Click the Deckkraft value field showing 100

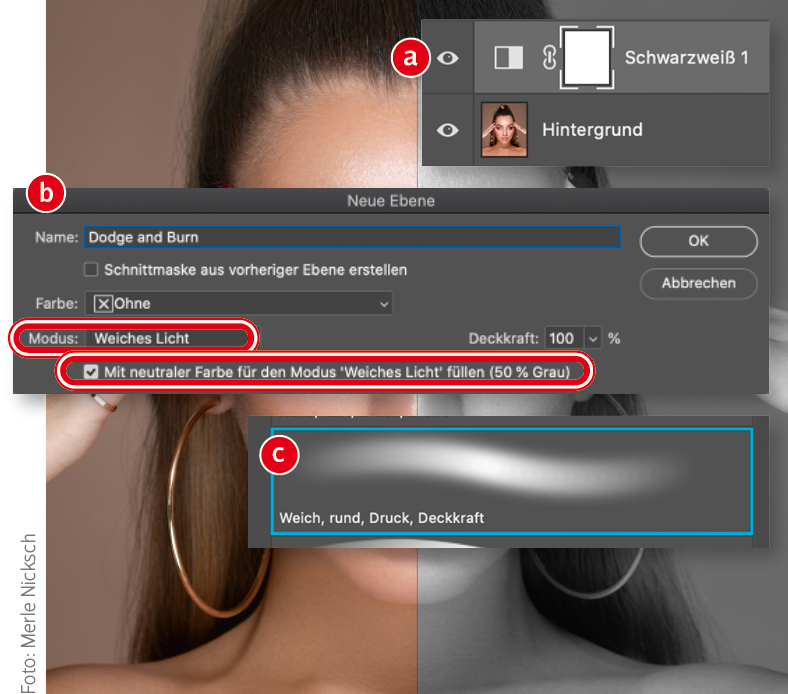564,338
